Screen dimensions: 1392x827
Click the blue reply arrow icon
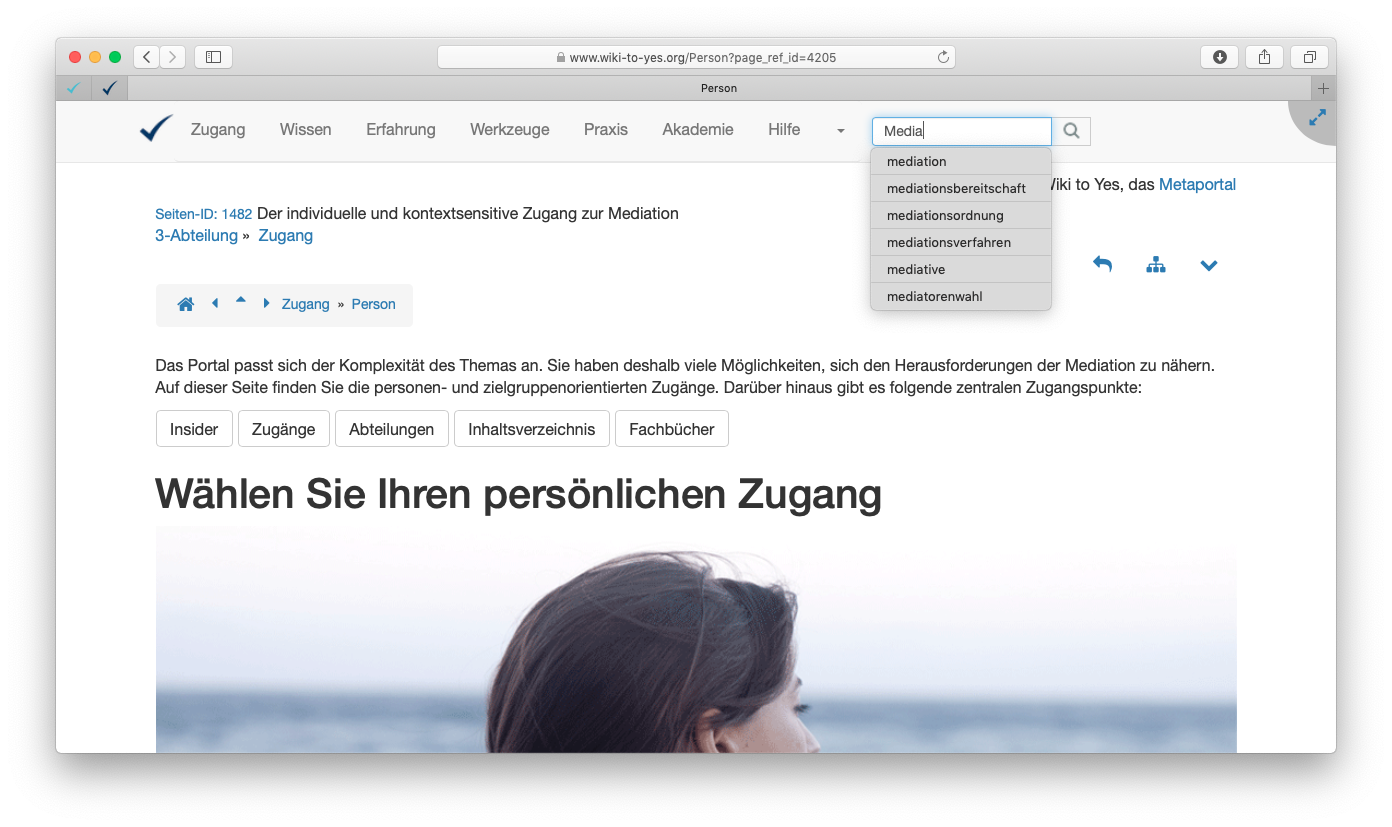point(1102,263)
